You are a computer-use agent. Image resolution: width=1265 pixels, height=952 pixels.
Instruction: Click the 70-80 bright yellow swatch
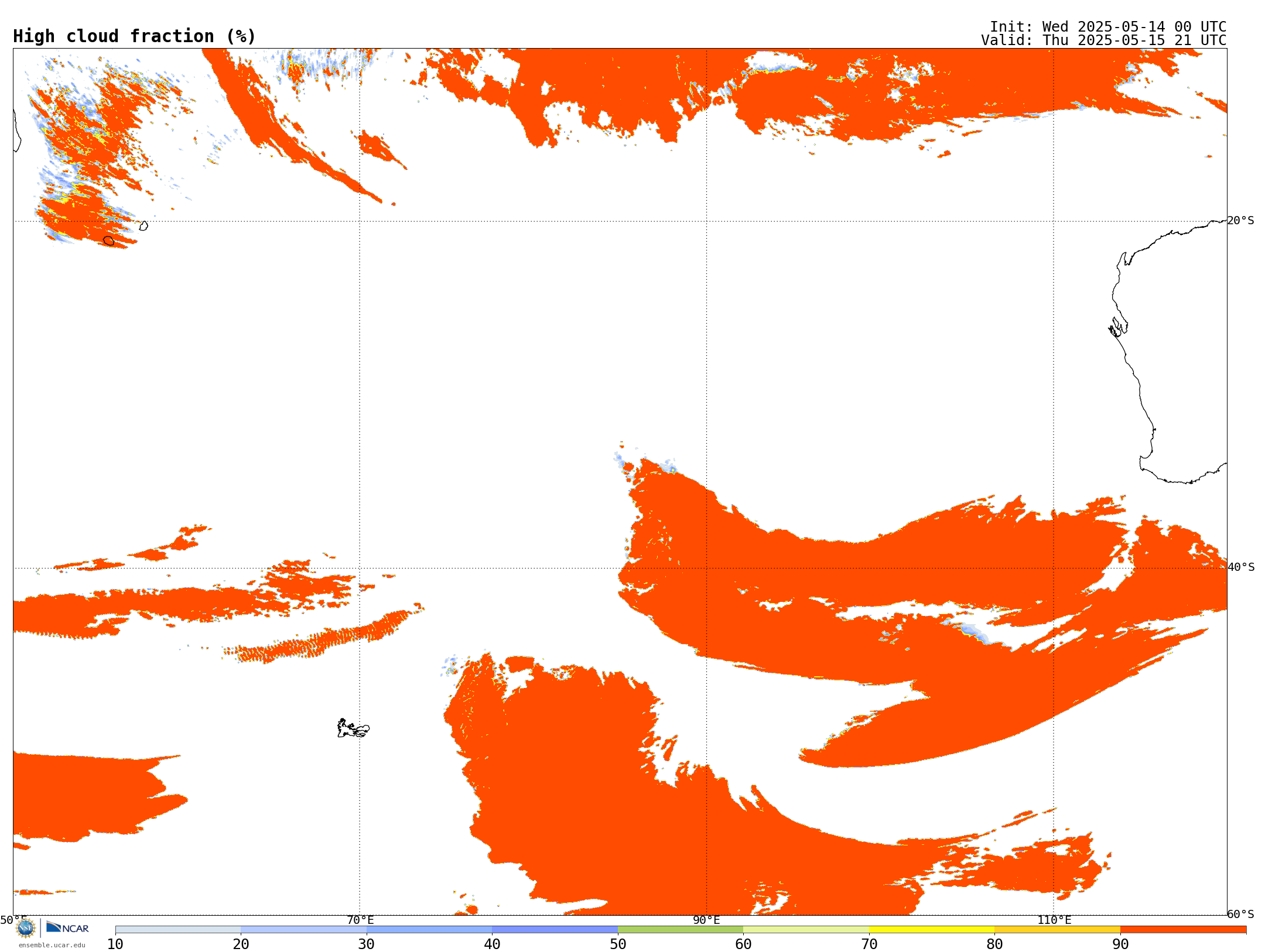pos(932,930)
